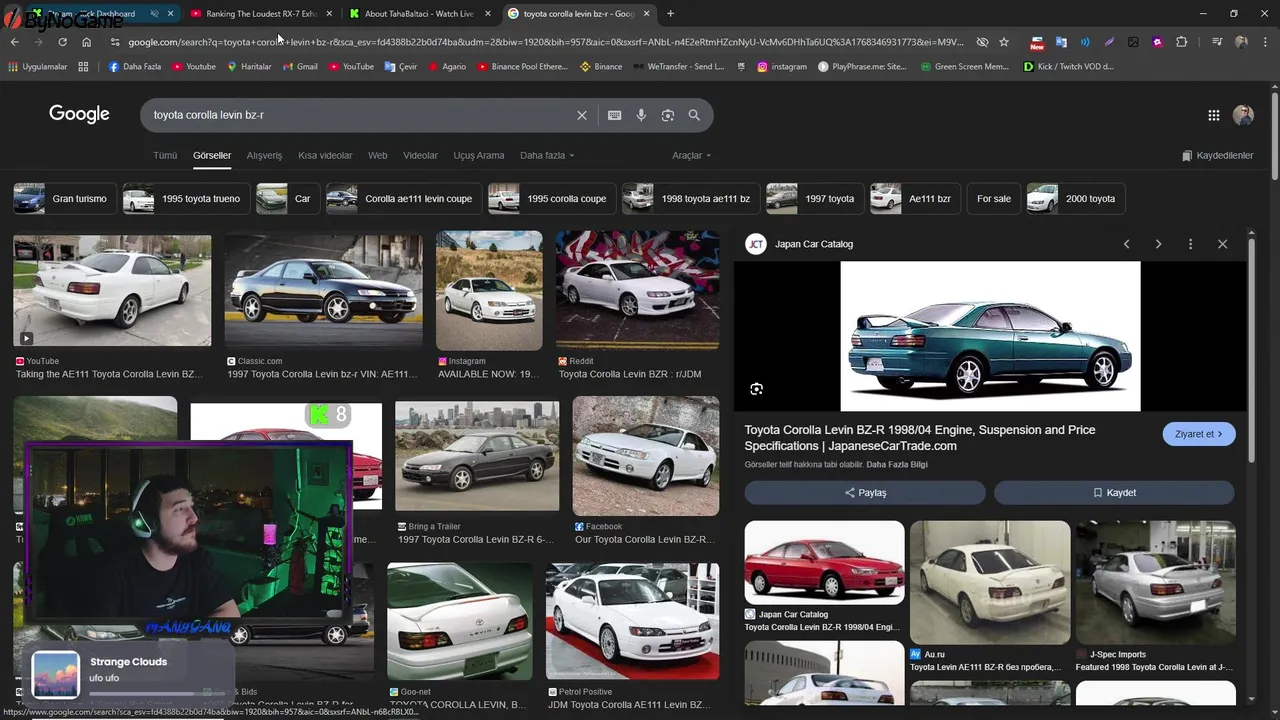
Task: Click the Paylaş share button
Action: pos(865,493)
